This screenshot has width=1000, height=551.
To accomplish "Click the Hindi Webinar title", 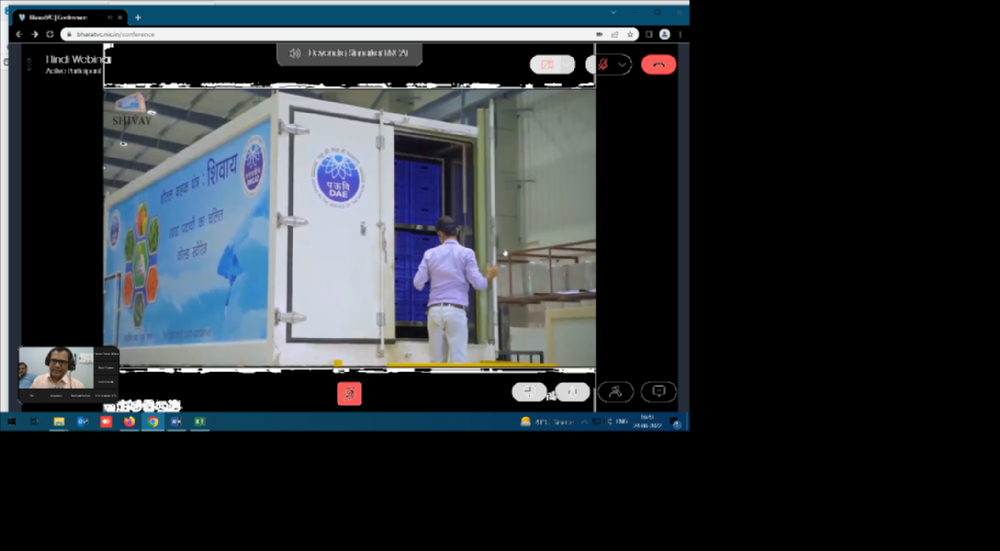I will point(78,59).
